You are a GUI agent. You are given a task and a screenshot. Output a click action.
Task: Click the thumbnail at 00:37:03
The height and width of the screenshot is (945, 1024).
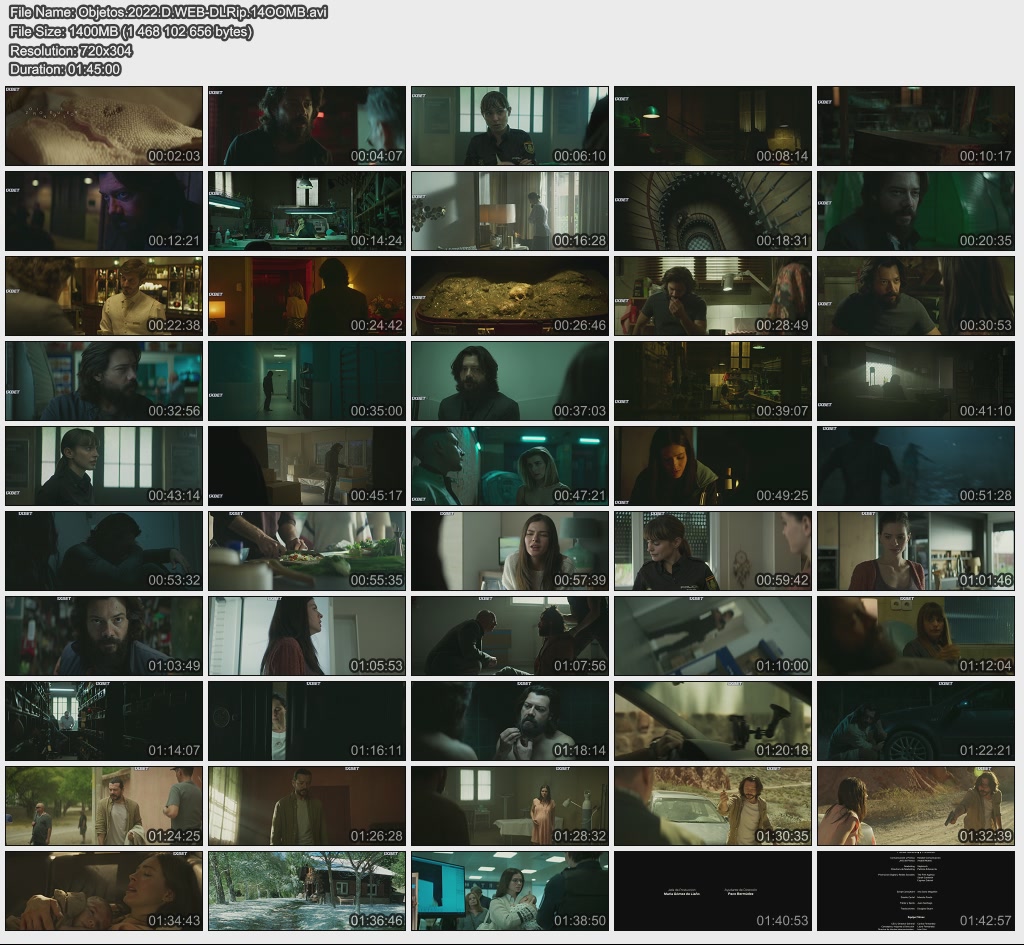(509, 381)
